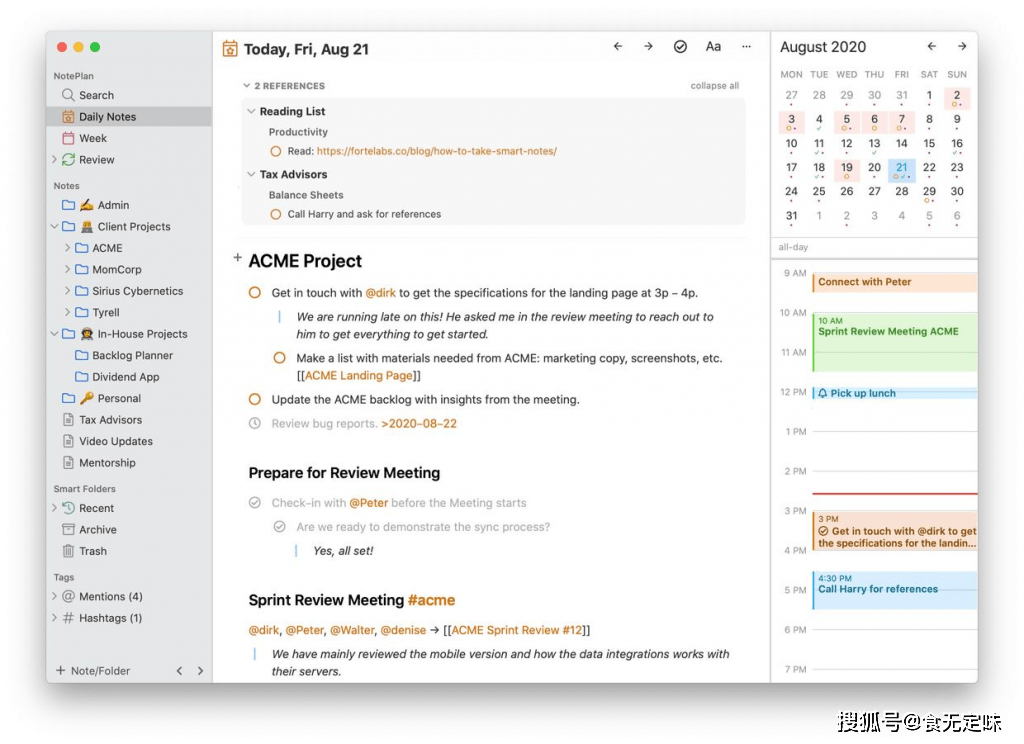This screenshot has height=744, width=1024.
Task: Complete the Get in touch with @dirk task
Action: 255,293
